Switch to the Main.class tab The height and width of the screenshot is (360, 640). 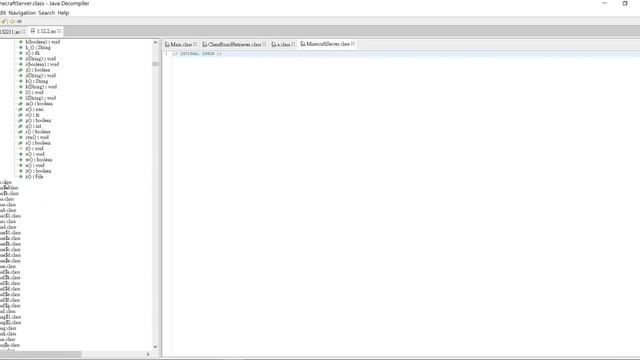[x=181, y=44]
